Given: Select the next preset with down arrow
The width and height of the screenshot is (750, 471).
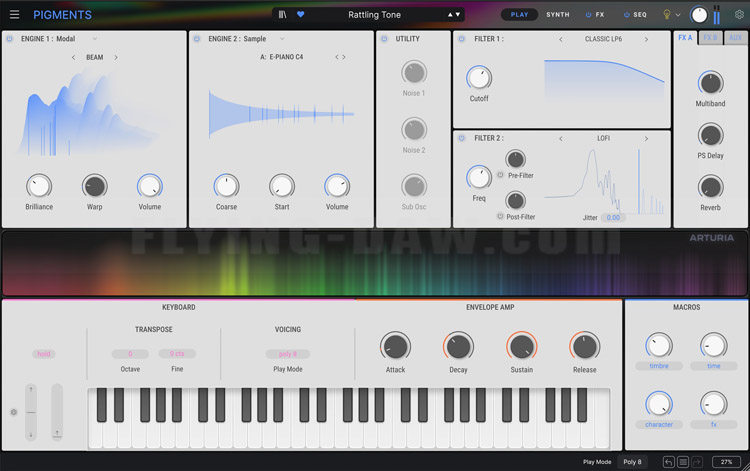Looking at the screenshot, I should tap(458, 15).
